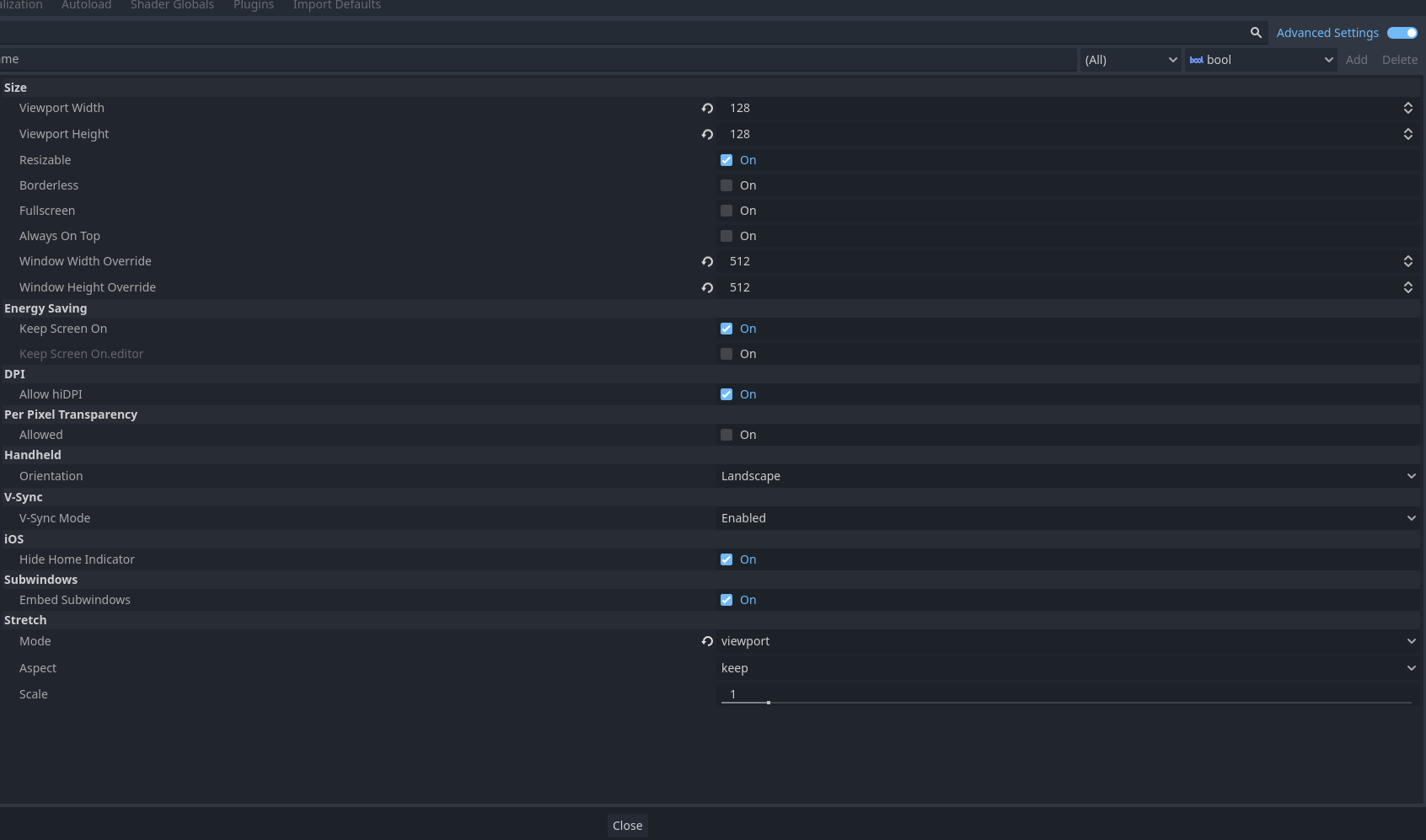Click the search magnifier icon
This screenshot has width=1426, height=840.
(x=1256, y=32)
